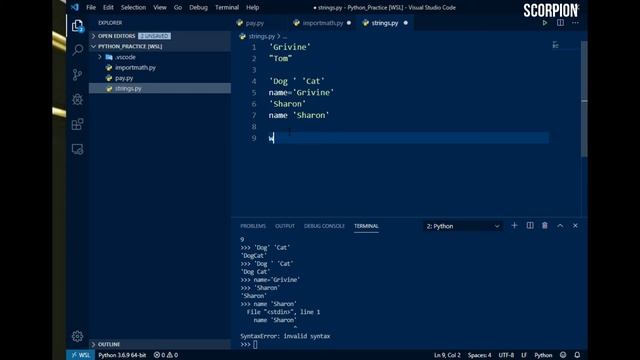Click line 7 text name 'Sharon'
Viewport: 640px width, 360px height.
pyautogui.click(x=299, y=116)
